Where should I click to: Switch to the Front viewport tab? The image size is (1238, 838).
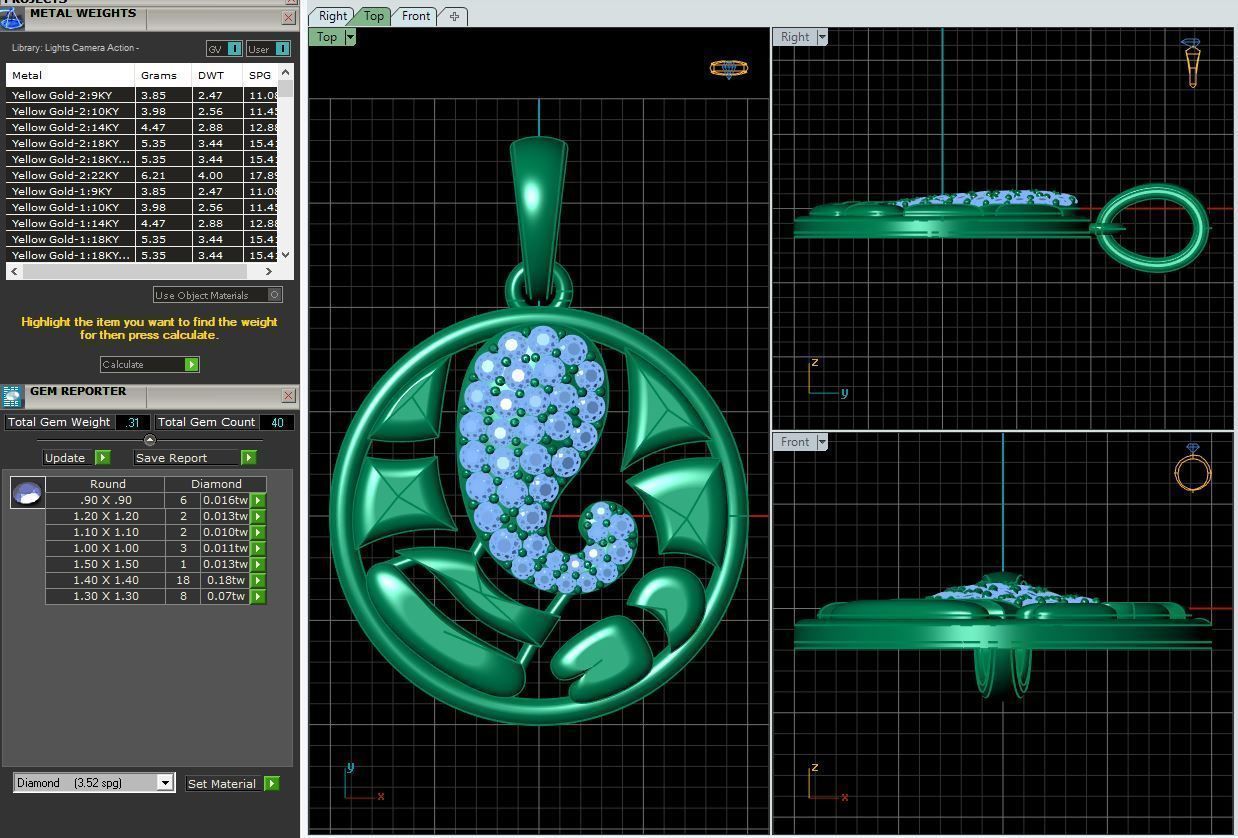pyautogui.click(x=416, y=16)
